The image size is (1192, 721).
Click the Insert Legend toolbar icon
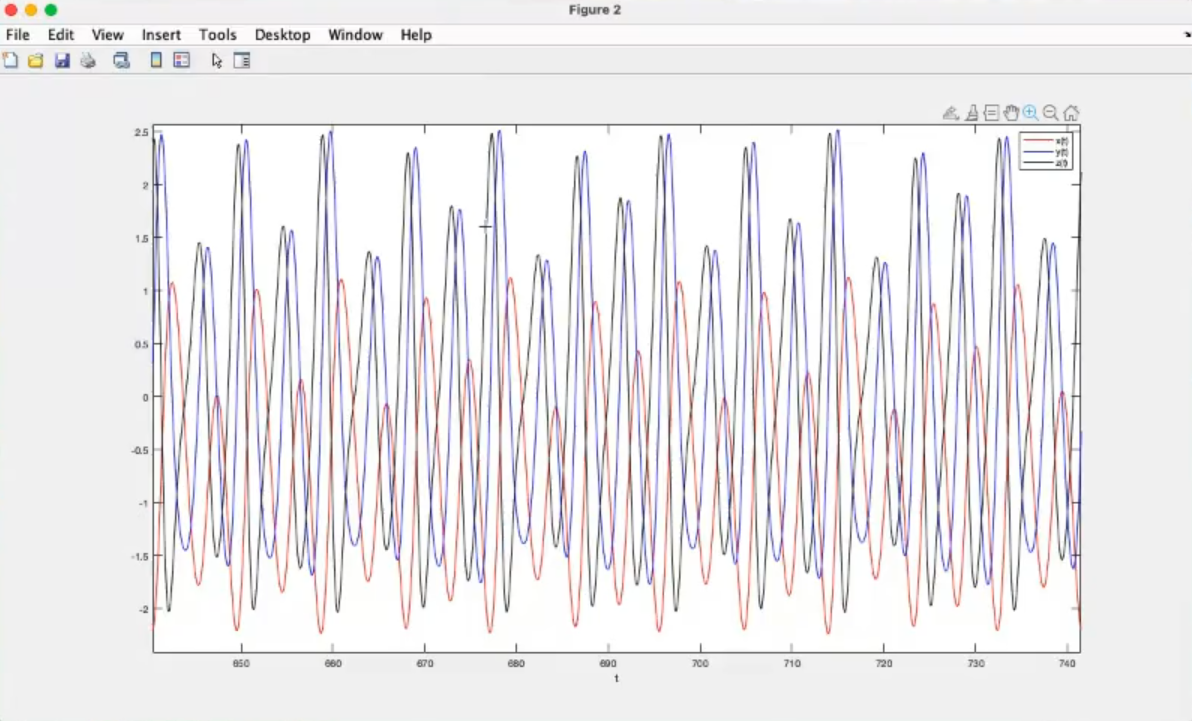182,61
